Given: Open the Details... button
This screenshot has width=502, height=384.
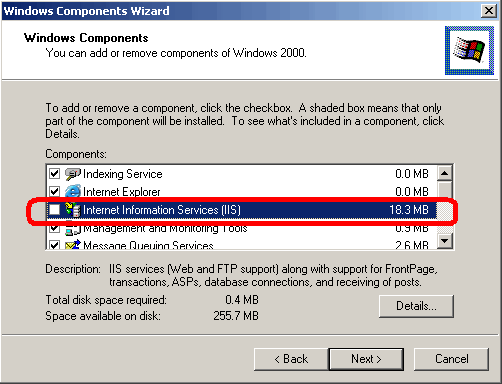Looking at the screenshot, I should pos(416,306).
